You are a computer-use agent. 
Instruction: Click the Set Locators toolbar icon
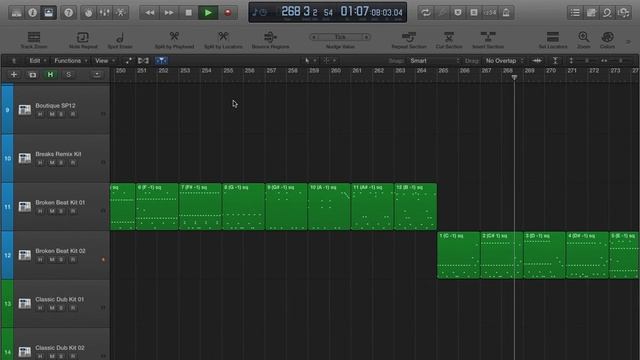pos(553,37)
